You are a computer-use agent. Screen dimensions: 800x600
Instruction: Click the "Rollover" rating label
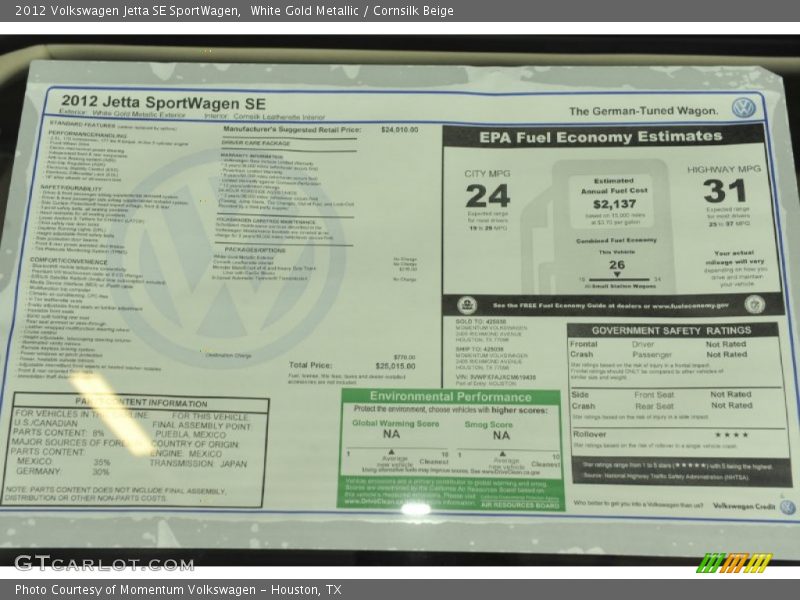pyautogui.click(x=589, y=434)
